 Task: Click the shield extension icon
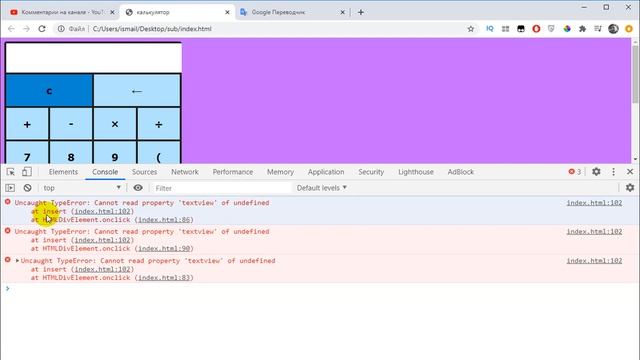(551, 29)
